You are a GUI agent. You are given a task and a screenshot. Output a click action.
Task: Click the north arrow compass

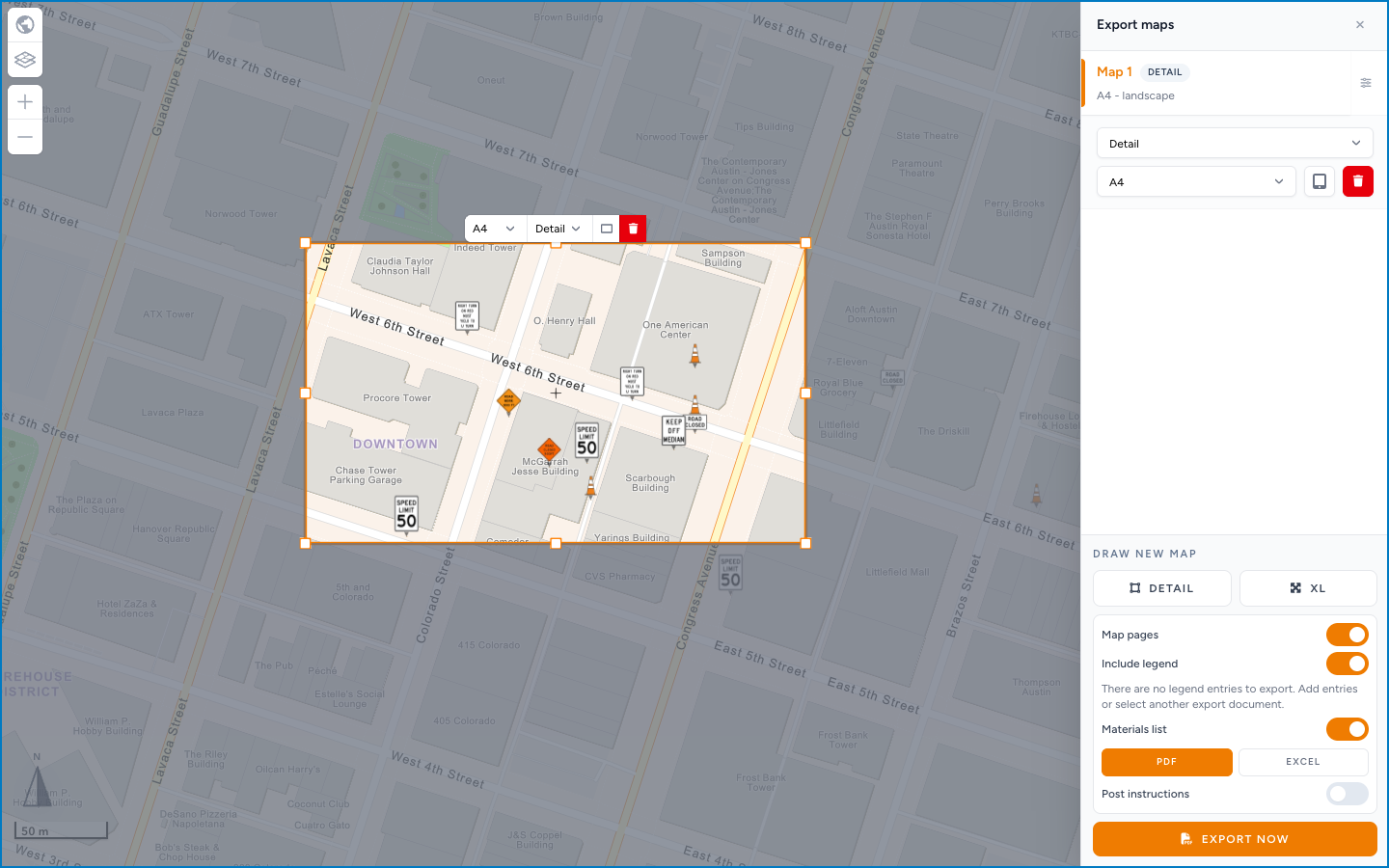click(x=37, y=781)
